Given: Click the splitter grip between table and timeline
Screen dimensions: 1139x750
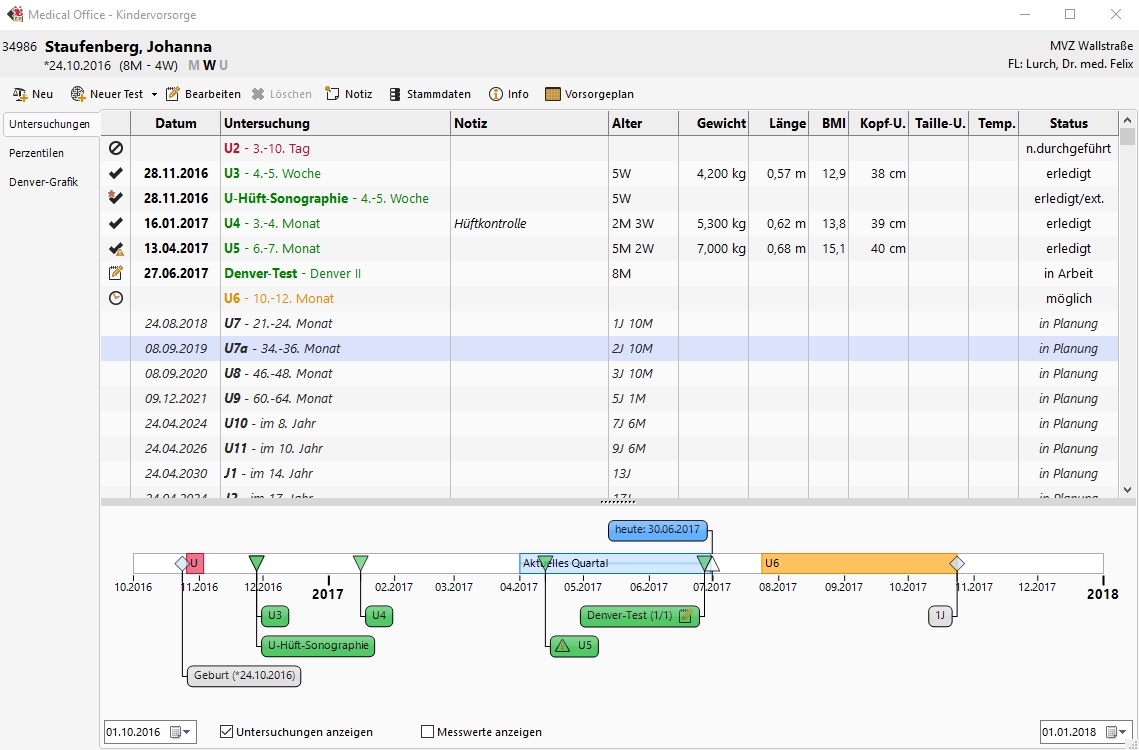Looking at the screenshot, I should pyautogui.click(x=618, y=501).
